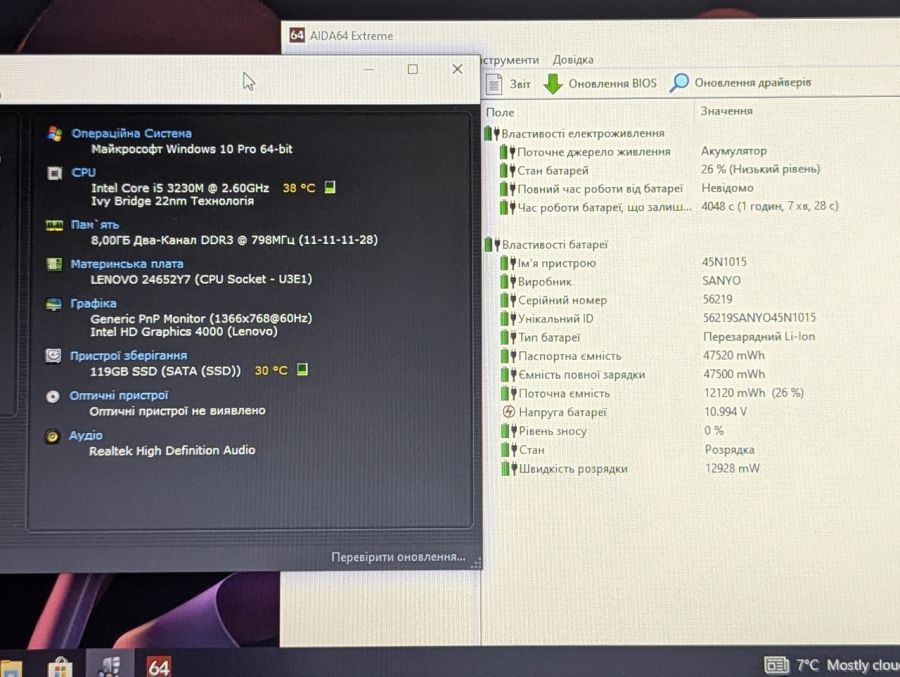Image resolution: width=900 pixels, height=677 pixels.
Task: Click the battery icon beside Унікальний ID
Action: (508, 319)
